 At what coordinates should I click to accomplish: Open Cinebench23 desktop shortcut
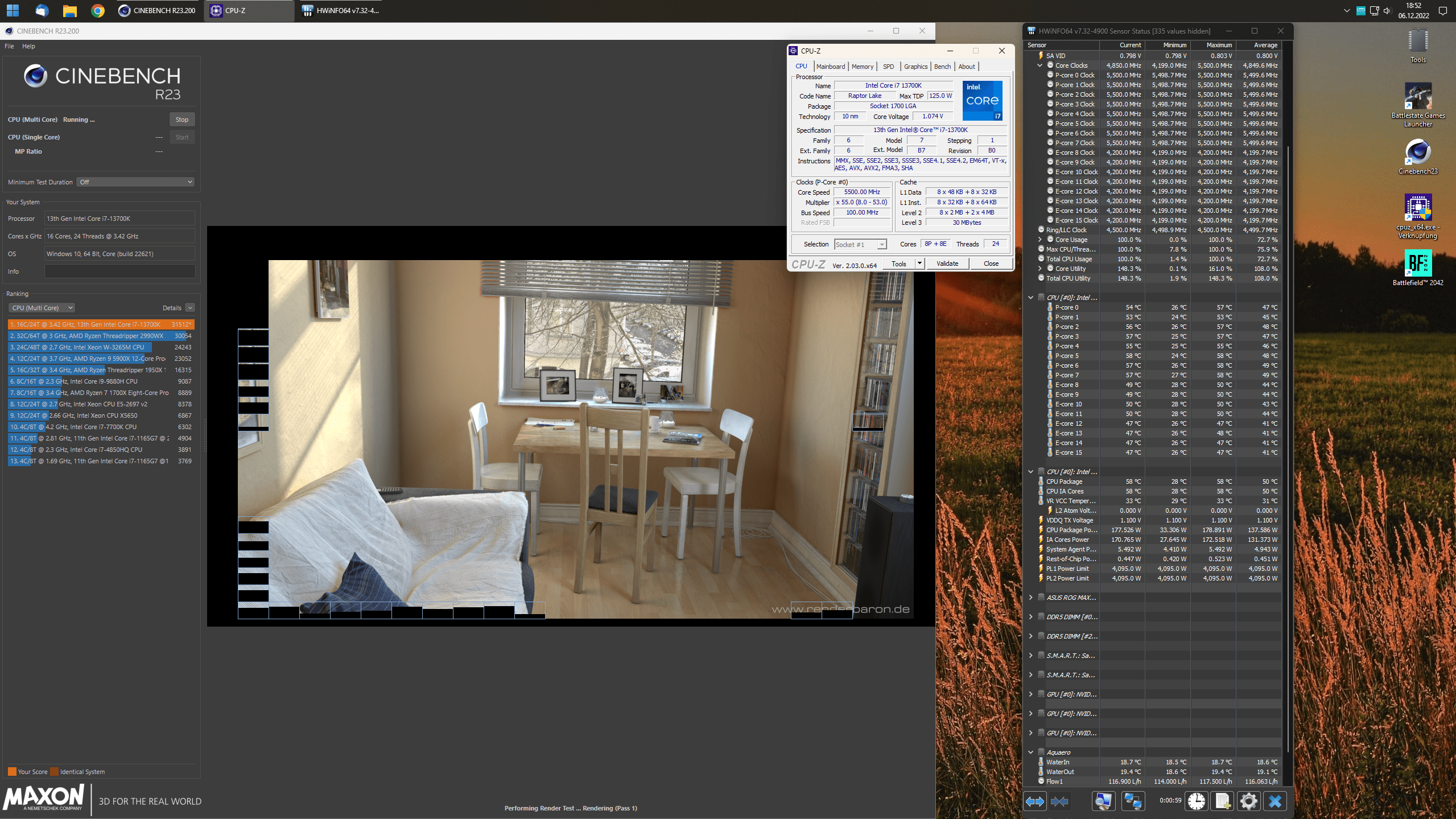pyautogui.click(x=1418, y=157)
